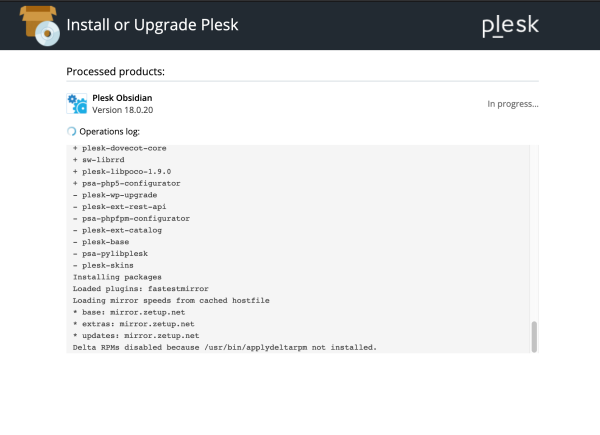Click the plesk-dovecot-core log line
The width and height of the screenshot is (600, 435).
(120, 148)
